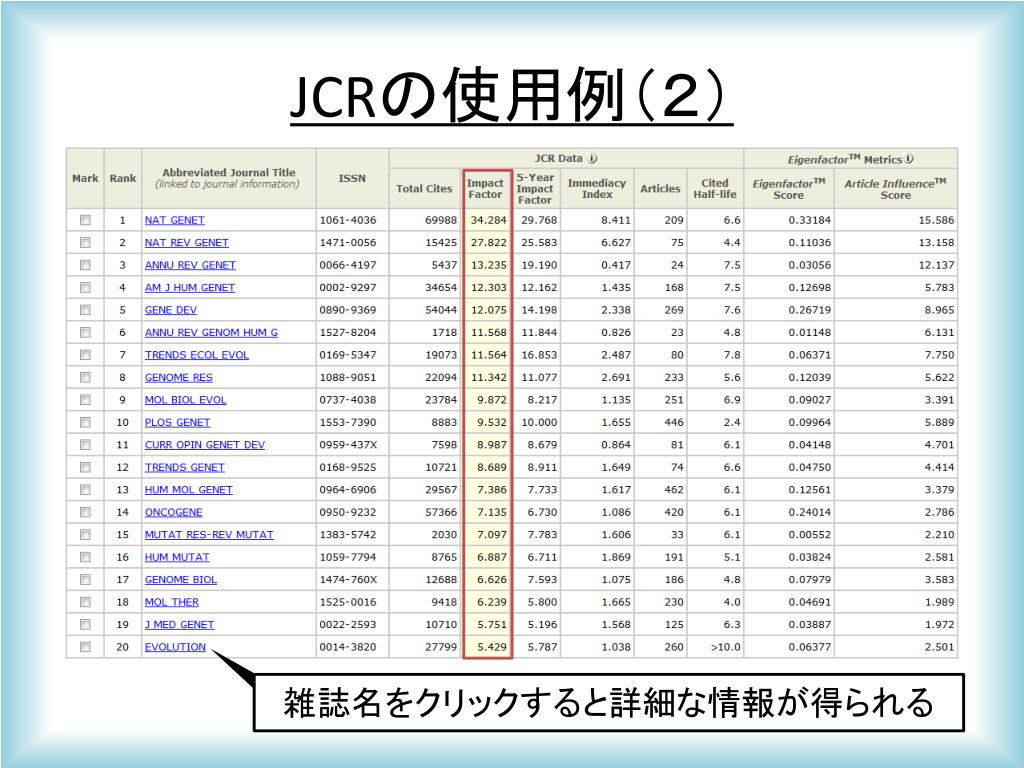
Task: Click the Immediacy Index column header
Action: coord(597,189)
